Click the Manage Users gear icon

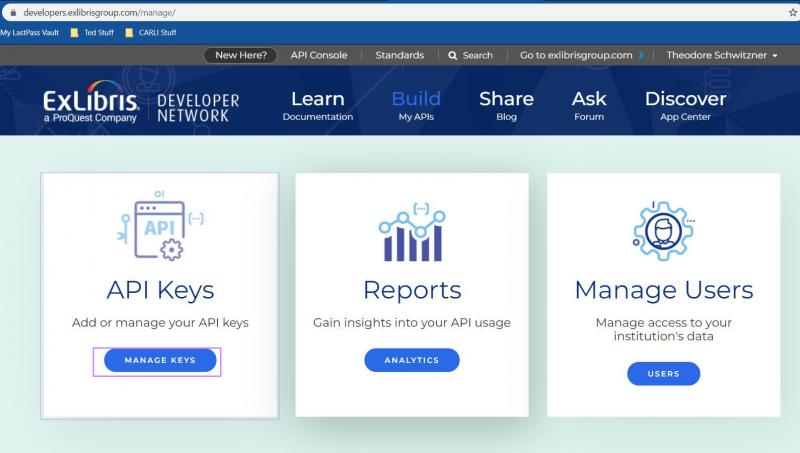click(x=663, y=231)
